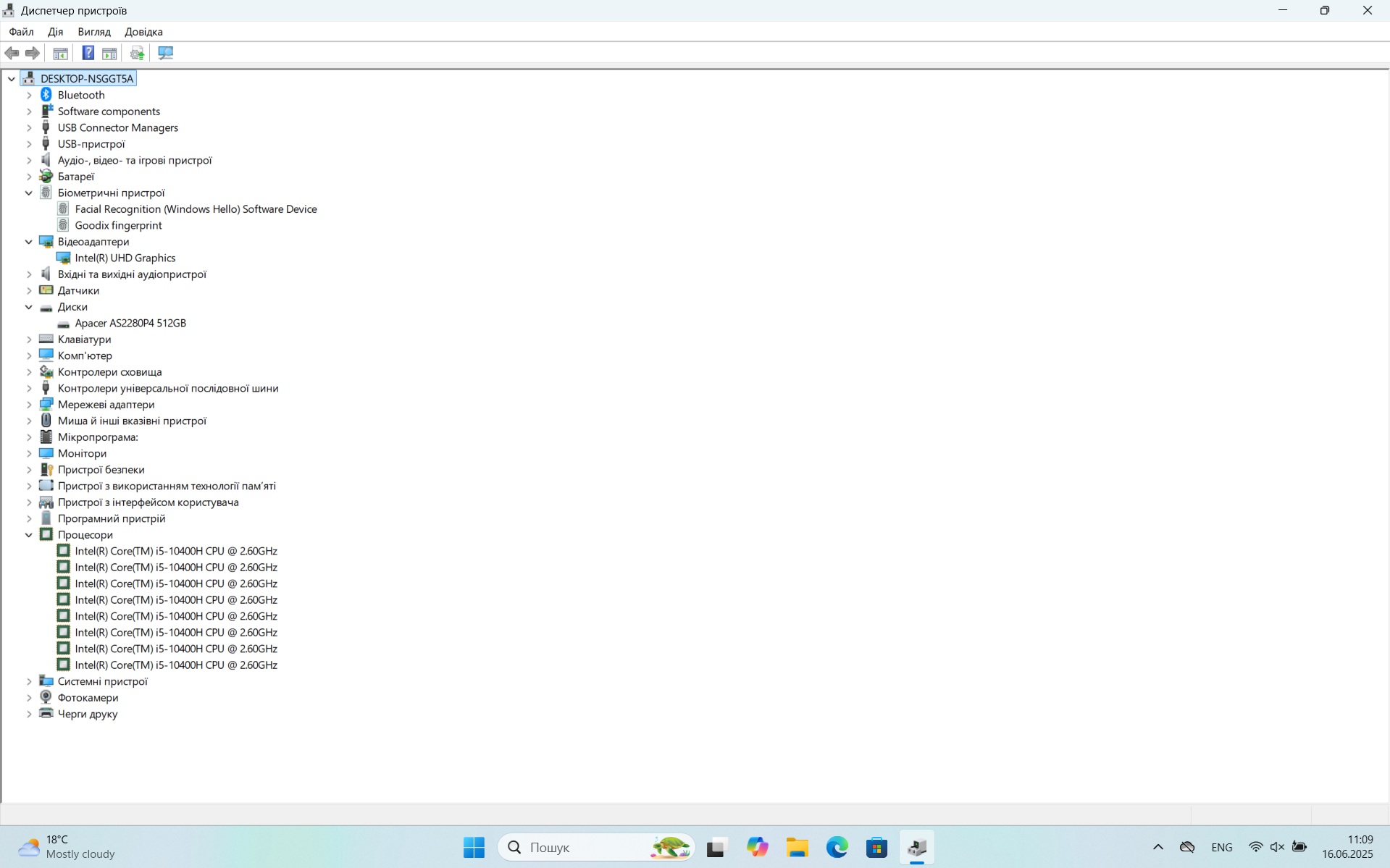
Task: Select USB Connector Managers category
Action: (x=118, y=127)
